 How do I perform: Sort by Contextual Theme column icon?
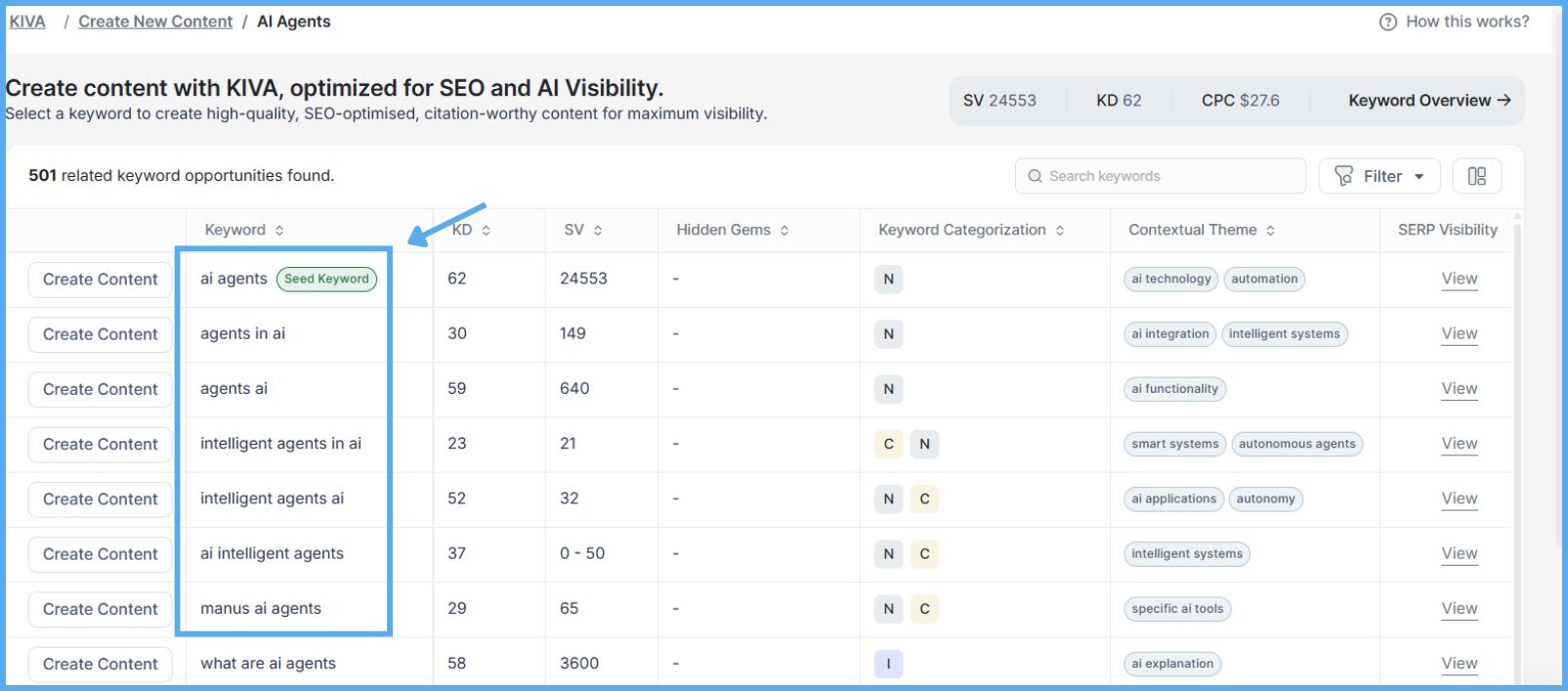pyautogui.click(x=1270, y=231)
